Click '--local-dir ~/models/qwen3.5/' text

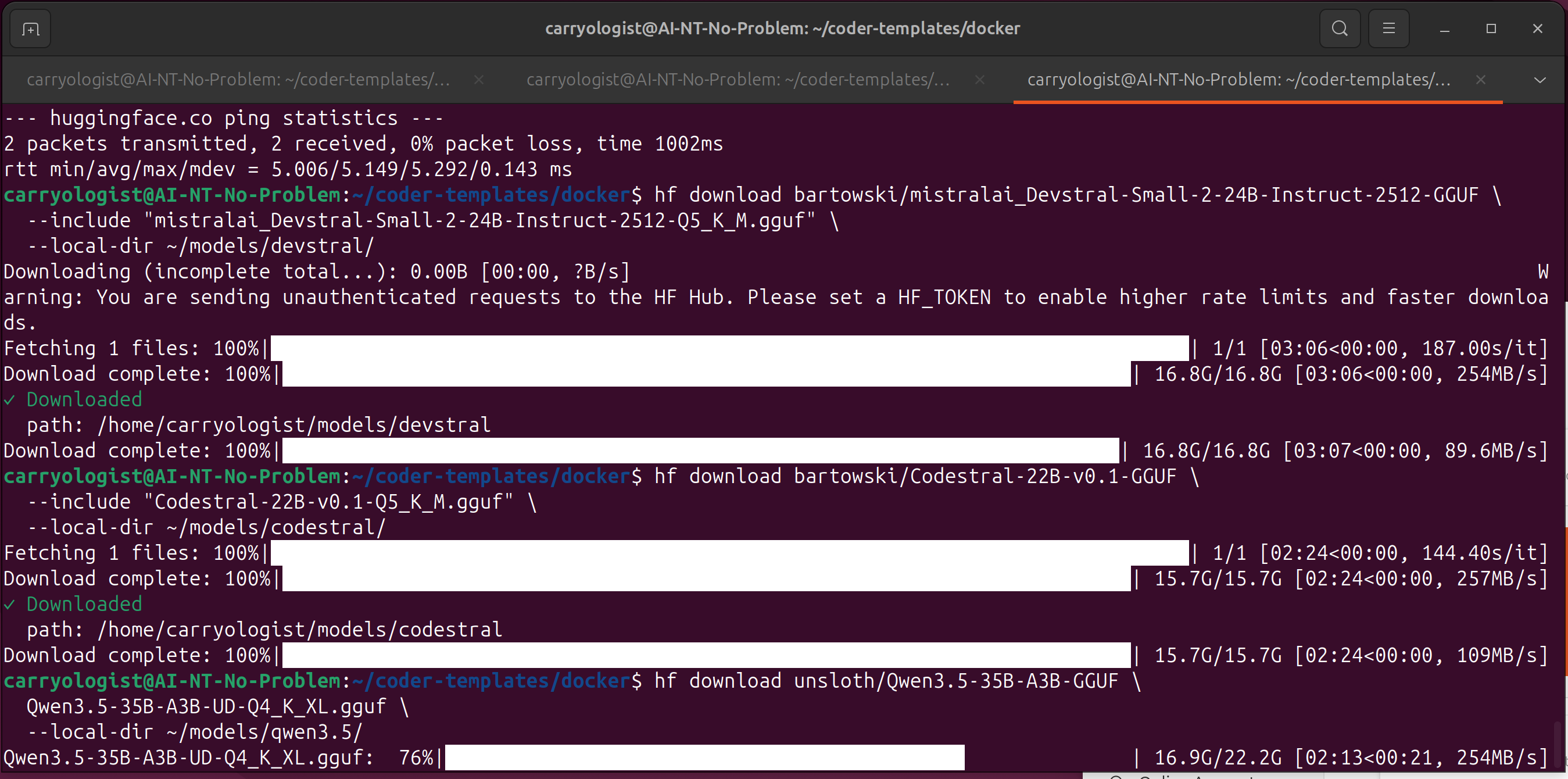(x=195, y=731)
